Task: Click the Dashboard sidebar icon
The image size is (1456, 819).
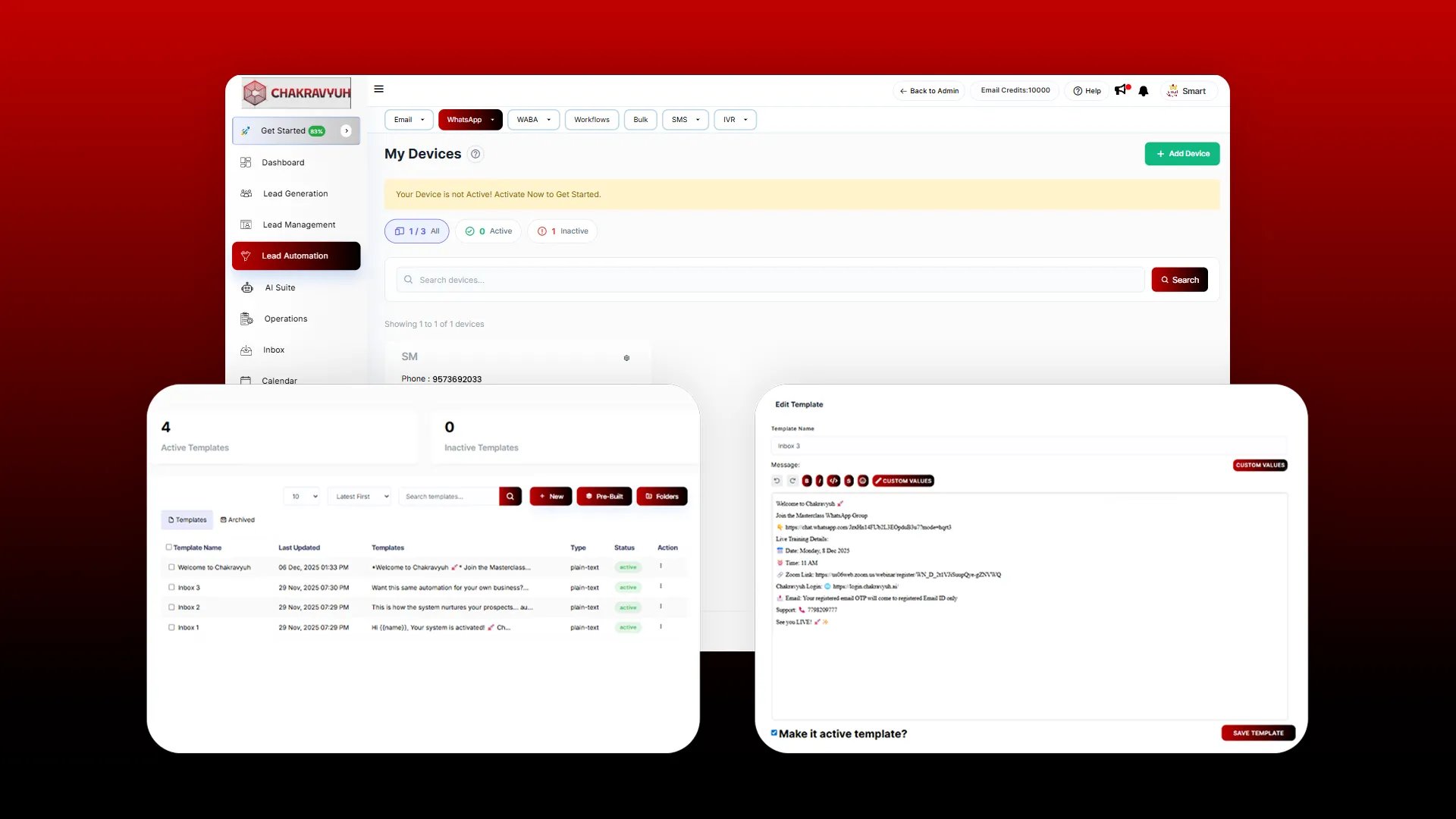Action: coord(246,162)
